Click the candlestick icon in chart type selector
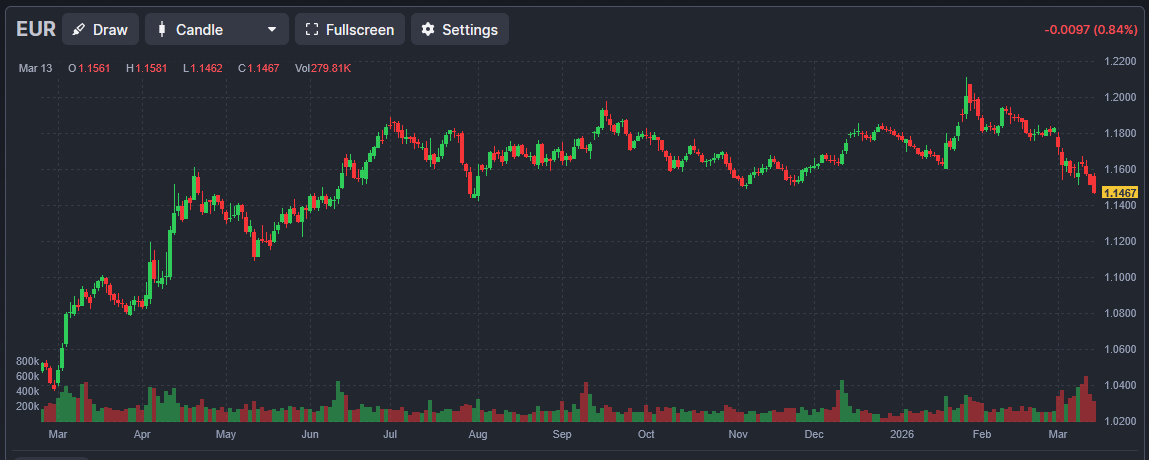This screenshot has height=460, width=1149. tap(161, 30)
